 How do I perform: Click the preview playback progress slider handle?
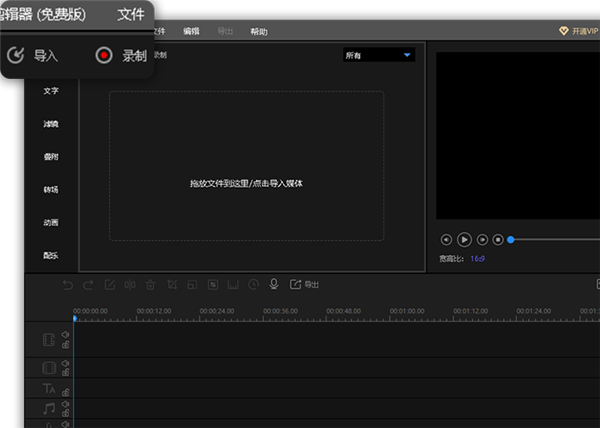(511, 240)
